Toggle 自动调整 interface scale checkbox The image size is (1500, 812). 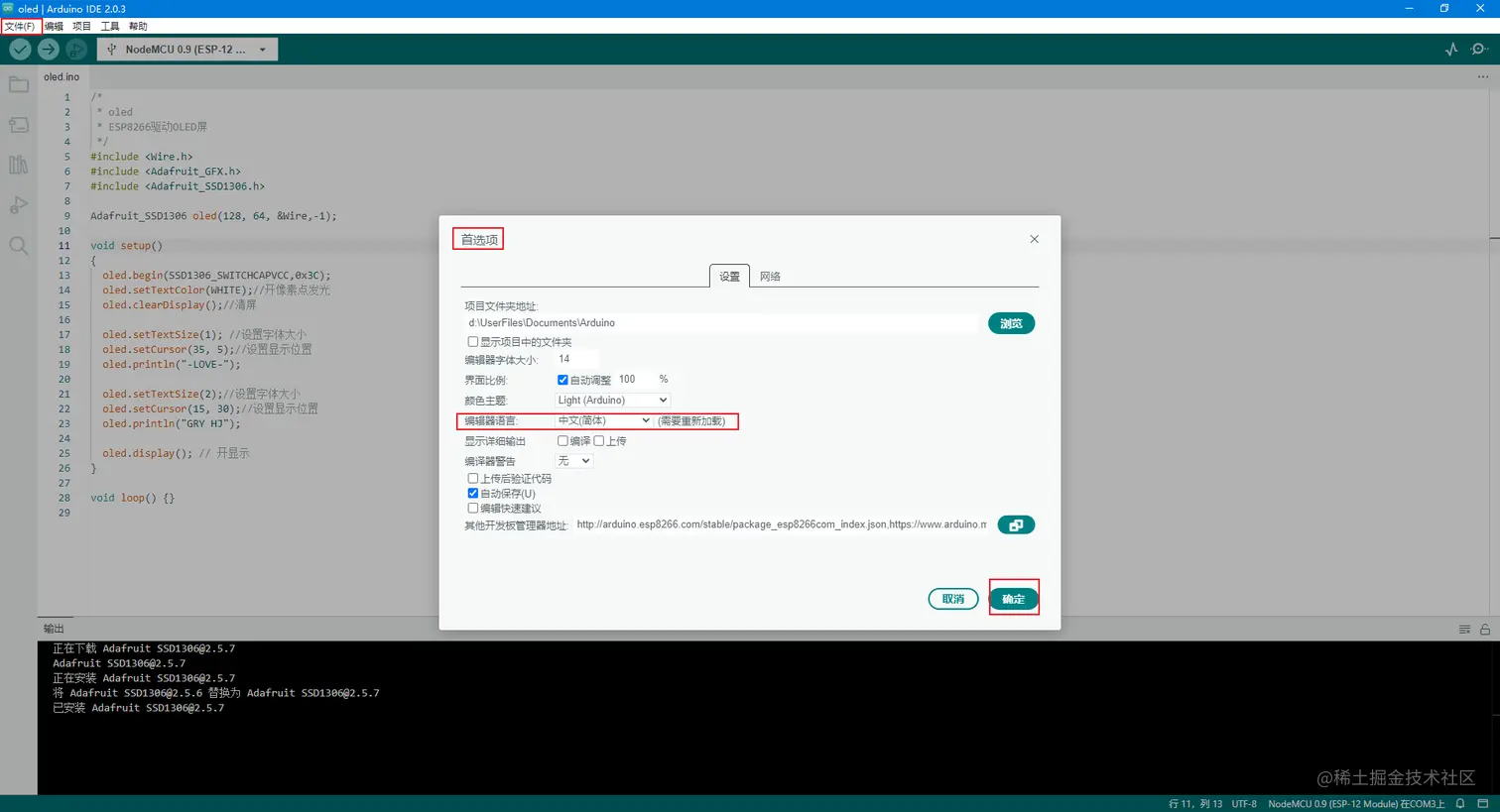click(x=562, y=380)
